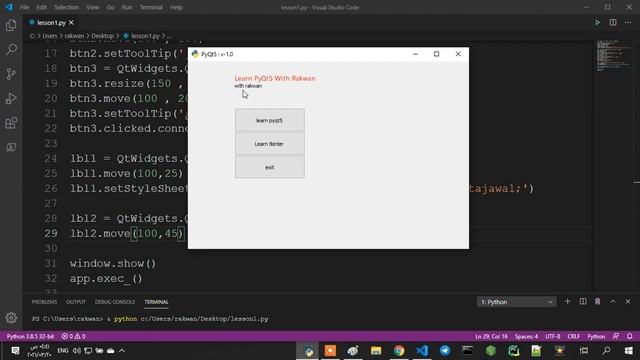640x360 pixels.
Task: Click app.exec_() on line 32
Action: click(106, 279)
